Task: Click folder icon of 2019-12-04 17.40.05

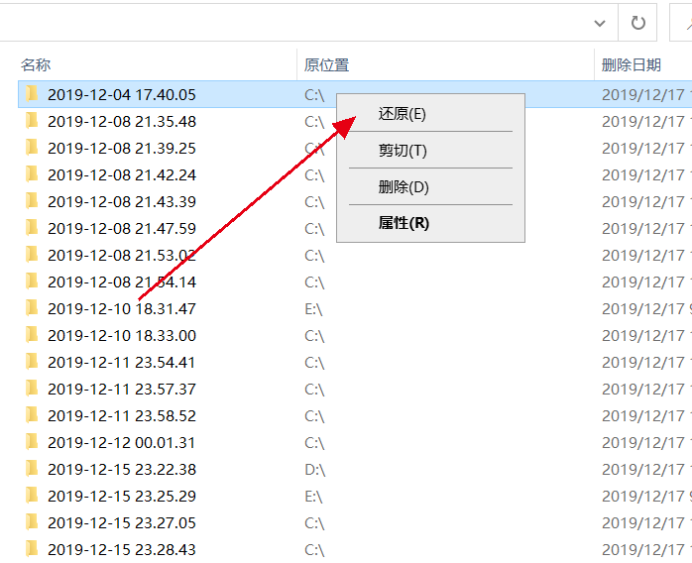Action: [32, 94]
